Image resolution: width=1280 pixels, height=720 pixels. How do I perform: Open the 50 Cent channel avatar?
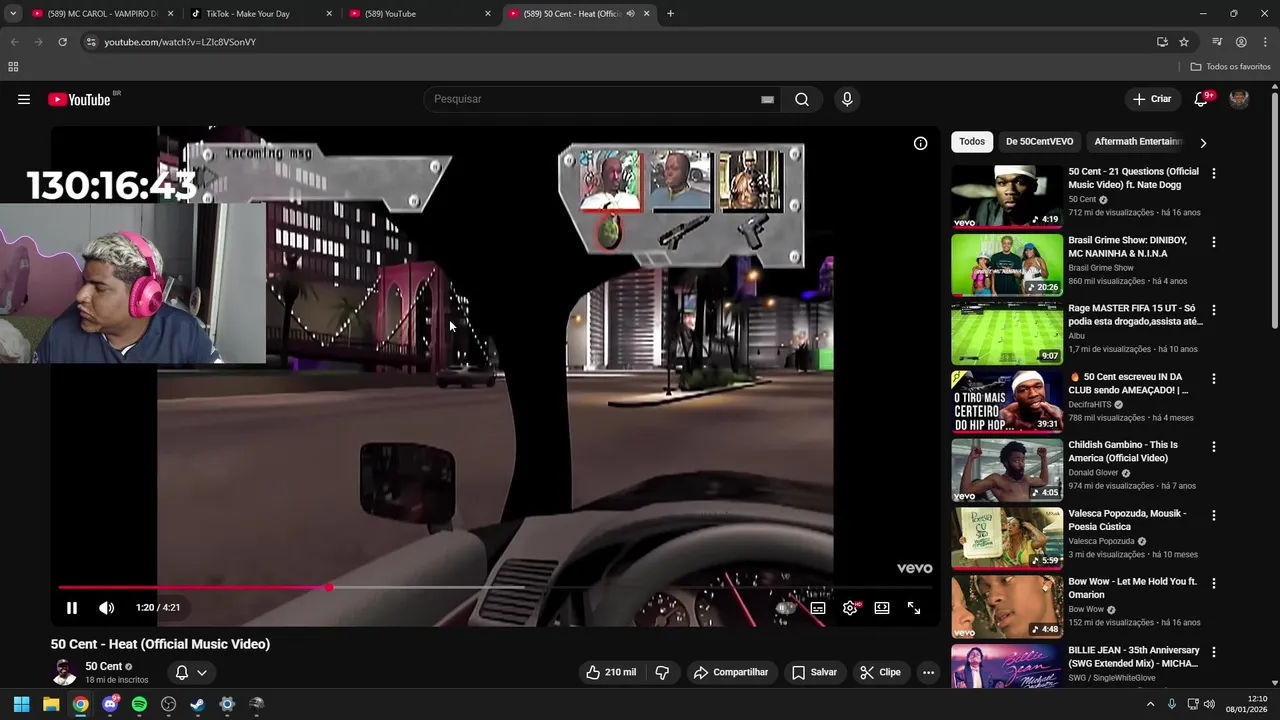click(64, 672)
